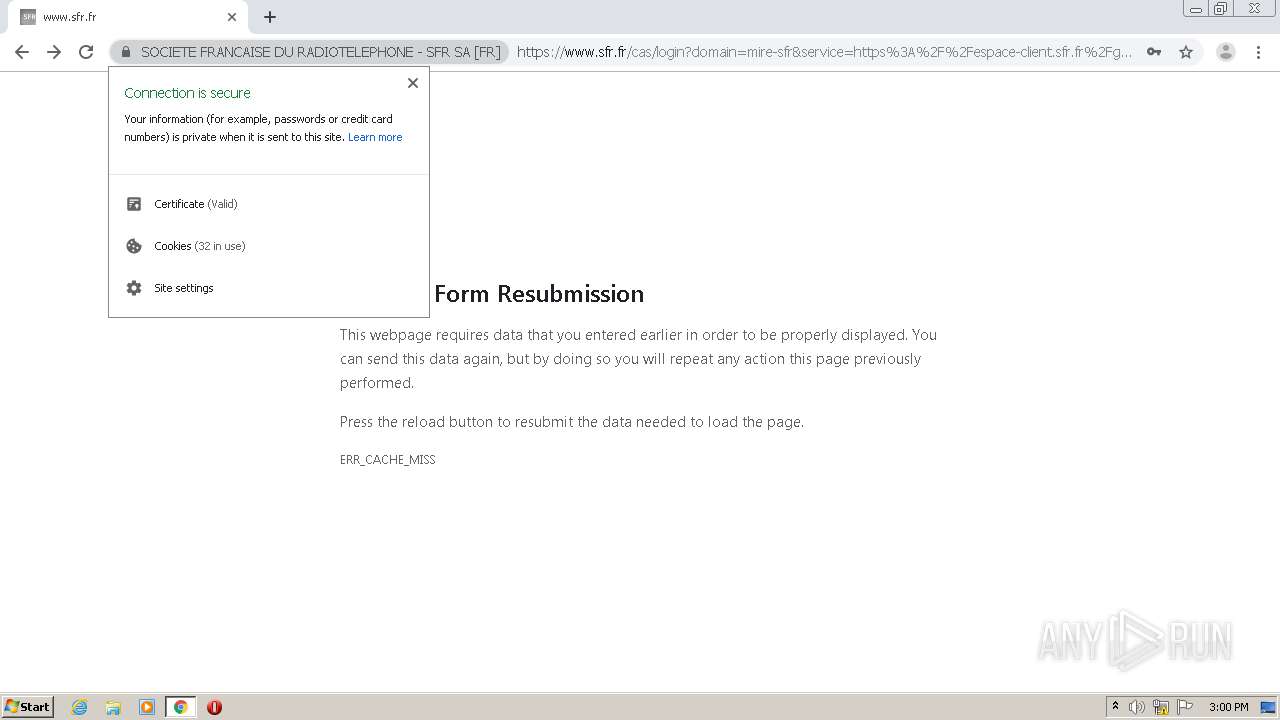1280x720 pixels.
Task: Open the Chrome profile avatar
Action: tap(1226, 52)
